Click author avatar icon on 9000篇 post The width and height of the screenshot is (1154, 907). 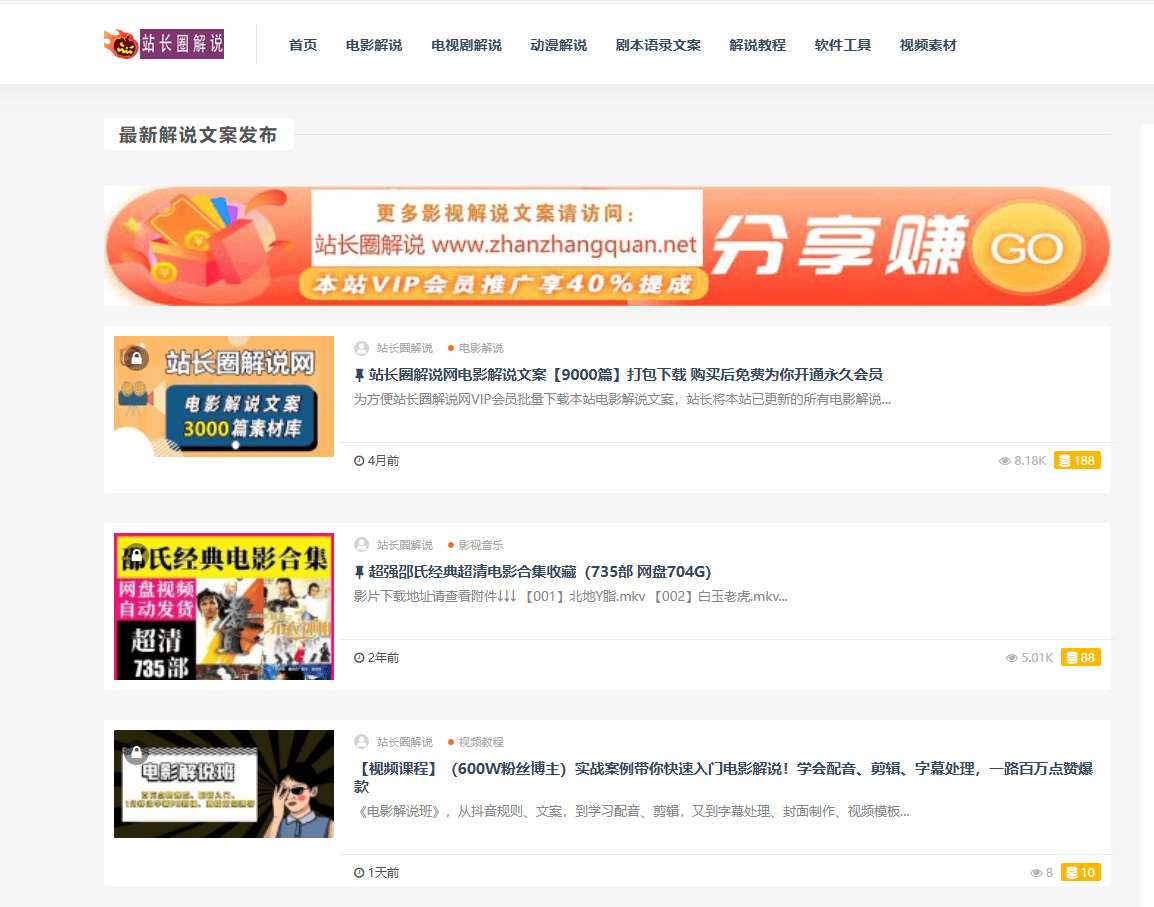click(x=361, y=348)
